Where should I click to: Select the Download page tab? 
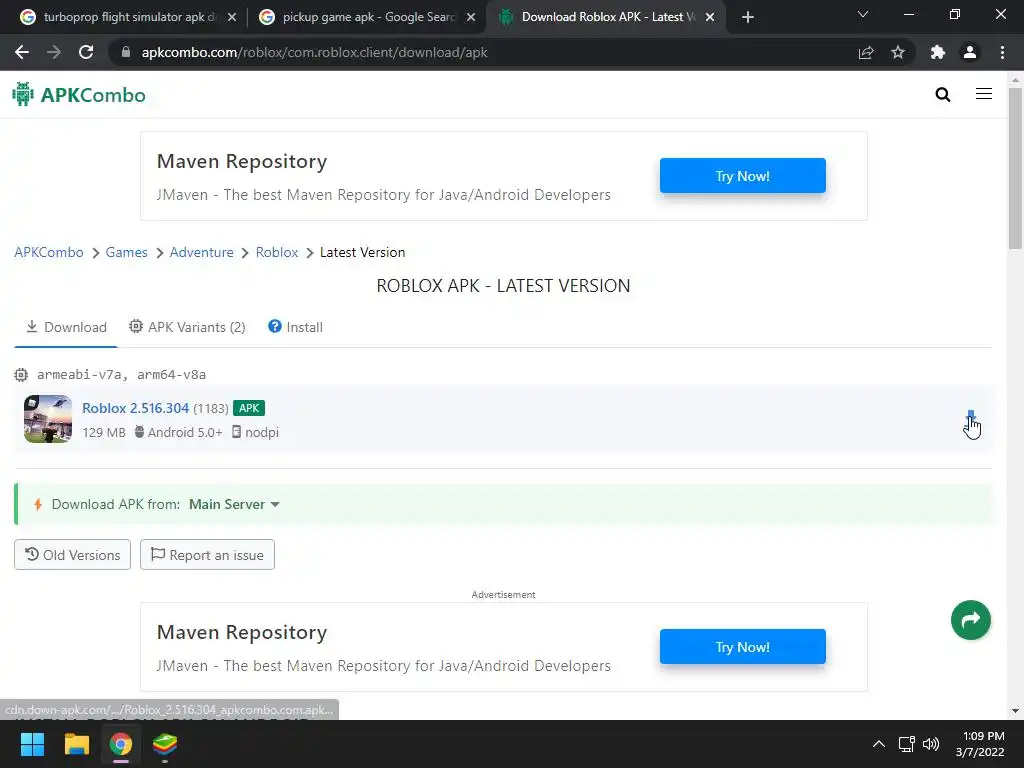click(x=66, y=327)
